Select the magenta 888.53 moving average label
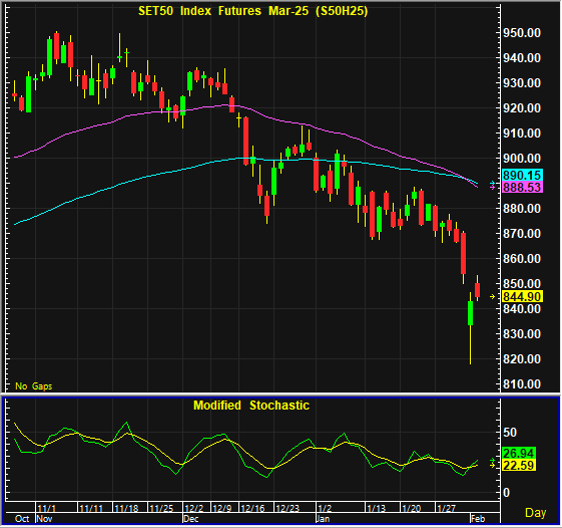 [522, 187]
